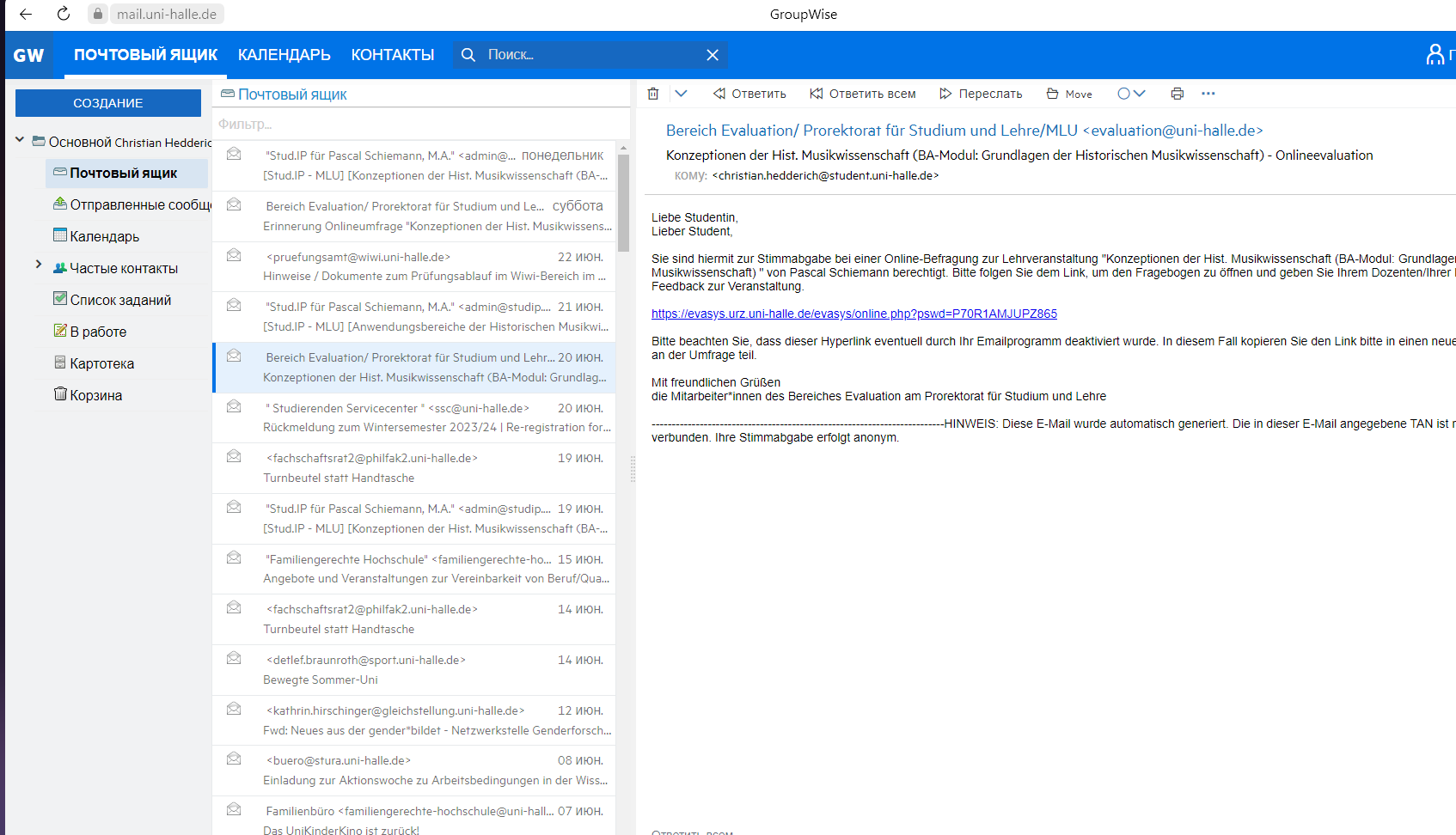Click the search magnifier icon

[468, 55]
